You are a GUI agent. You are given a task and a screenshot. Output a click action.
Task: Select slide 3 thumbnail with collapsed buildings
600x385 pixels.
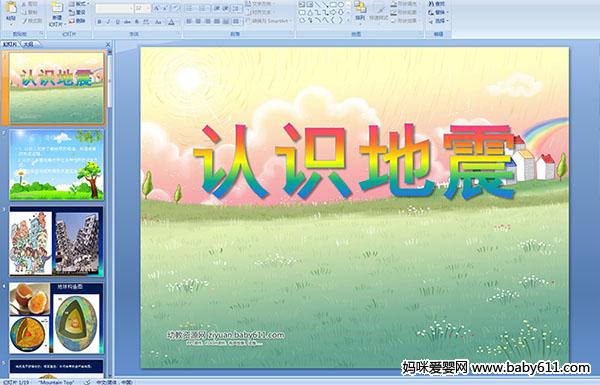pos(57,241)
